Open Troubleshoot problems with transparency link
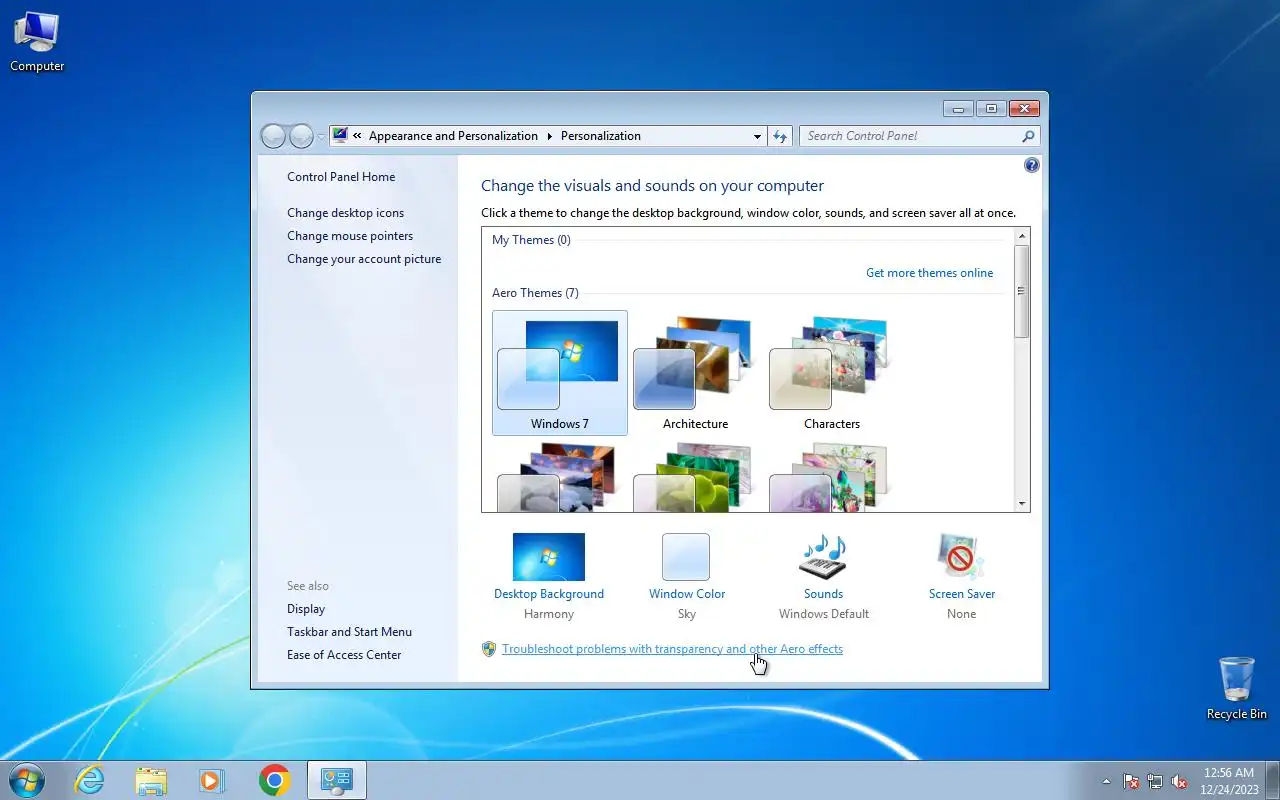Viewport: 1280px width, 800px height. point(672,649)
